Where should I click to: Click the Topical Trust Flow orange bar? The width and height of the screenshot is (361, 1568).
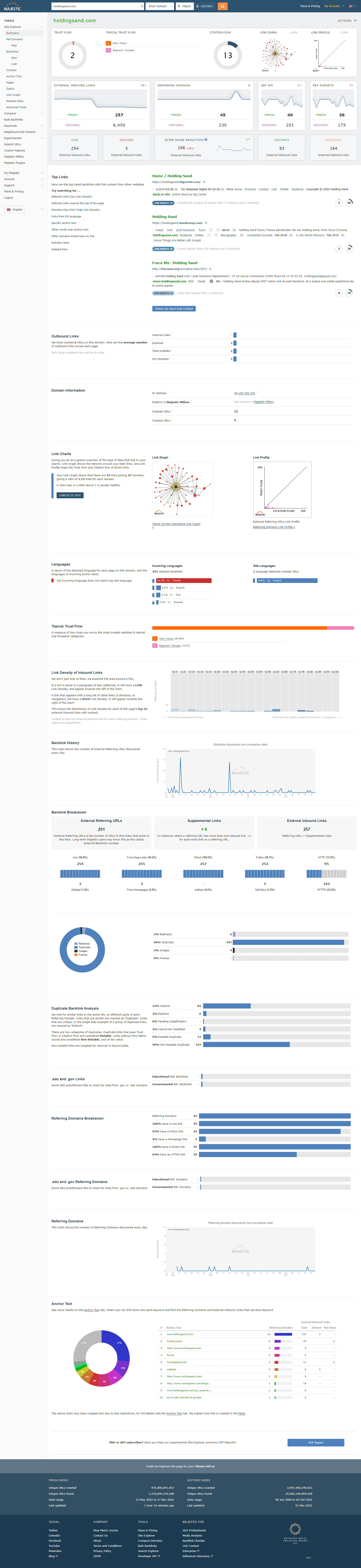(x=239, y=628)
